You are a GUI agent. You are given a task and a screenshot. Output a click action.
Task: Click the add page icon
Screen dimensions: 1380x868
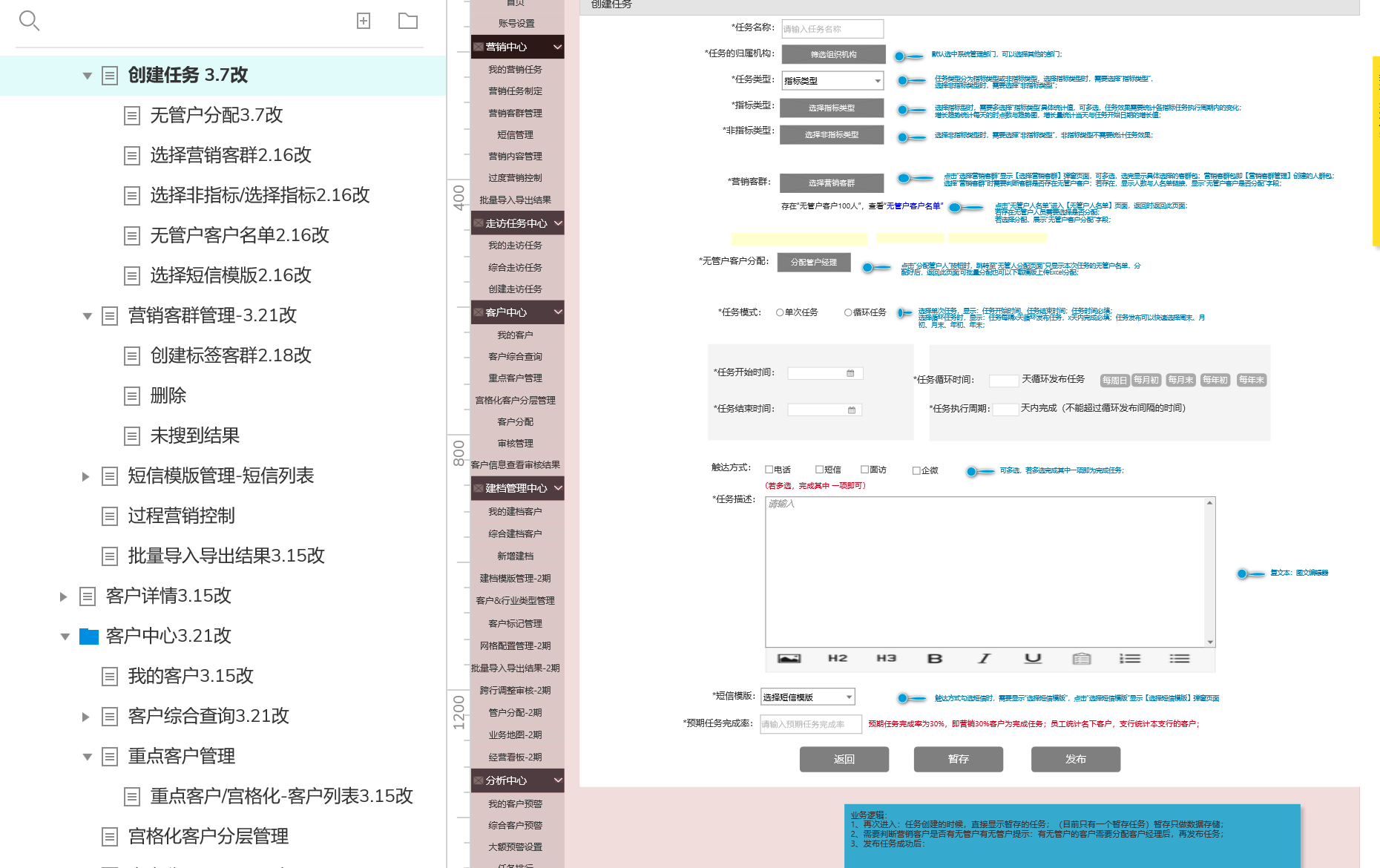[364, 21]
